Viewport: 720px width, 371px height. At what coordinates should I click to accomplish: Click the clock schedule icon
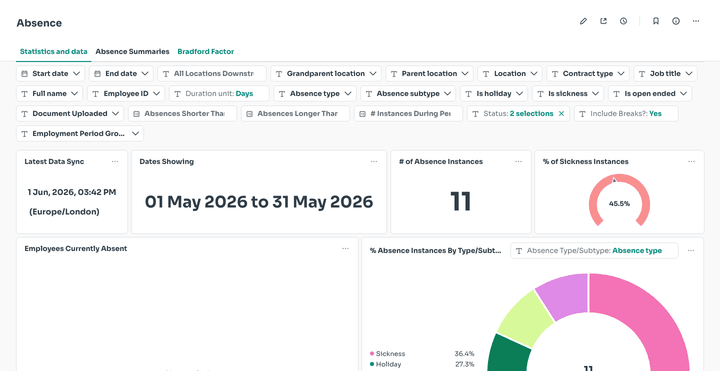pos(623,21)
